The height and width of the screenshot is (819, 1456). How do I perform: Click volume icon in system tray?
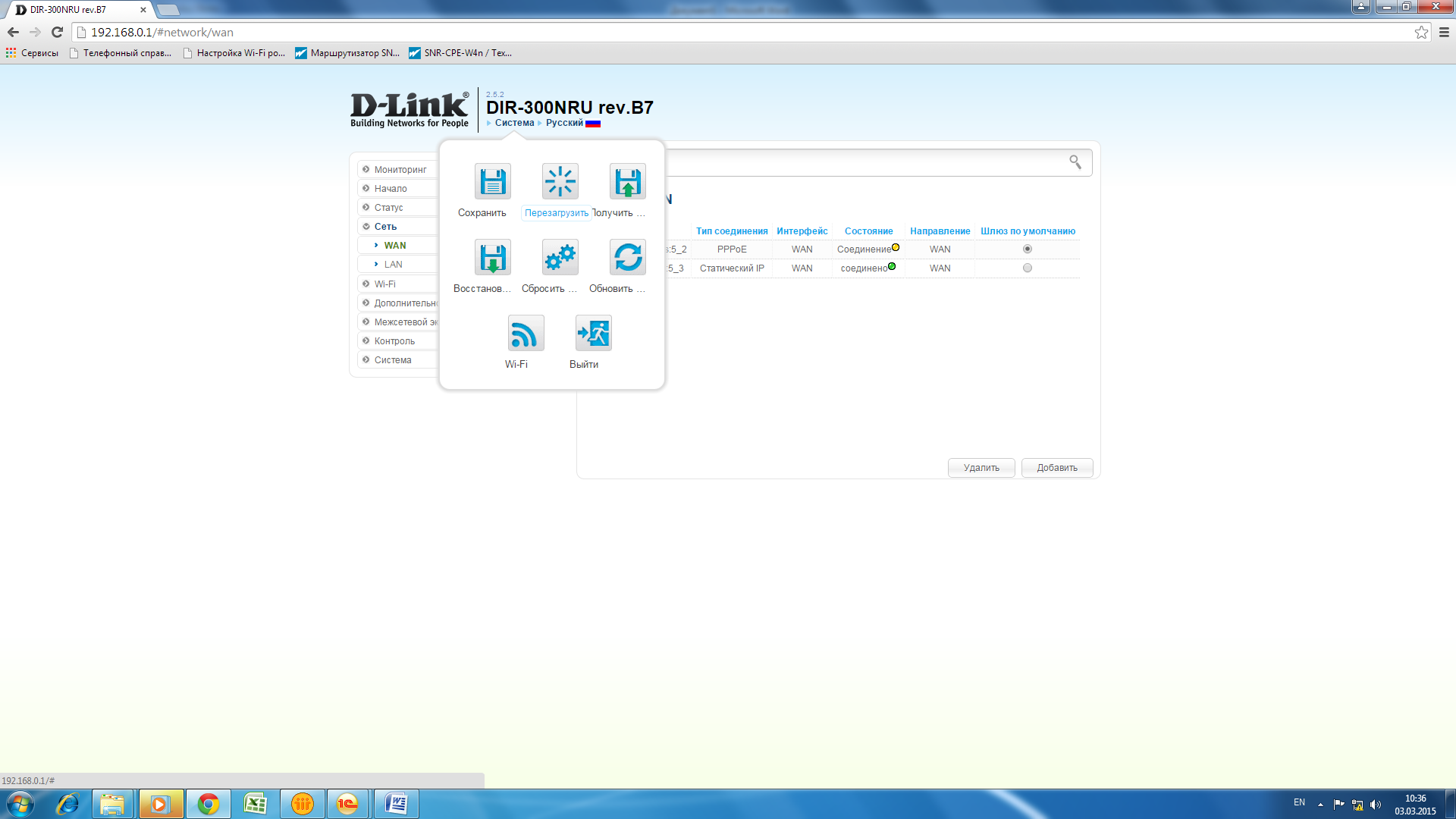click(1376, 805)
